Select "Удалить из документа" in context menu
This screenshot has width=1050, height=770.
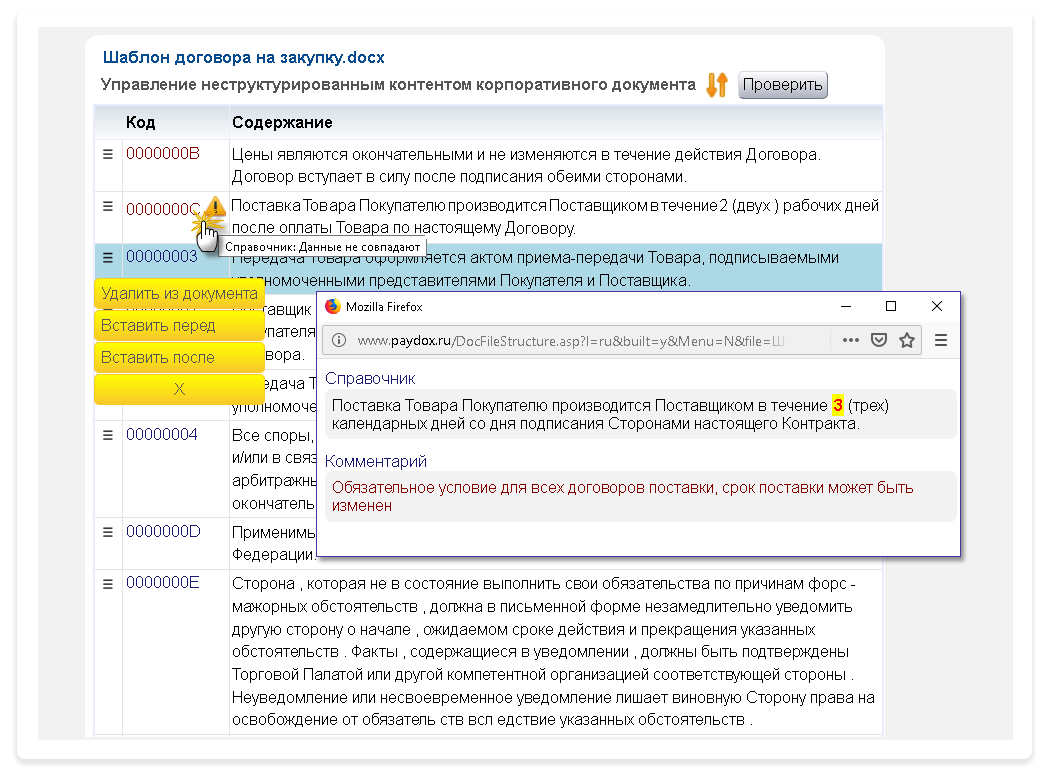click(177, 293)
